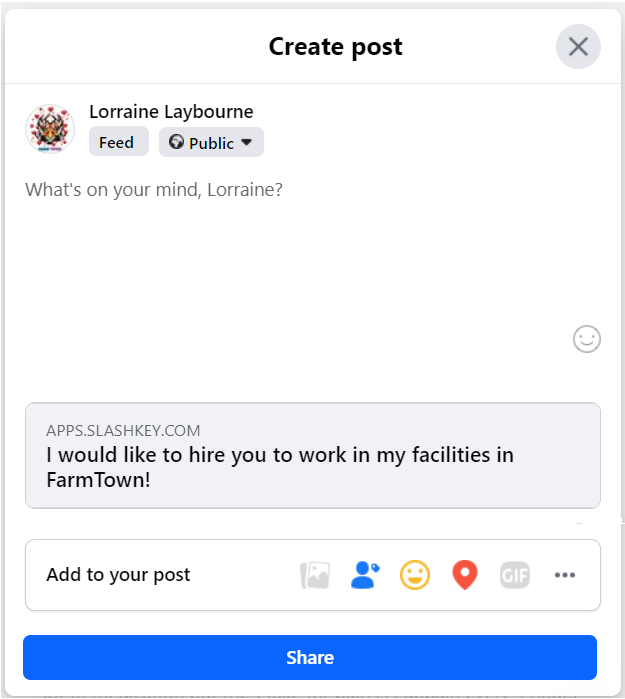This screenshot has width=625, height=699.
Task: Click the "Add to your post" label
Action: 118,575
